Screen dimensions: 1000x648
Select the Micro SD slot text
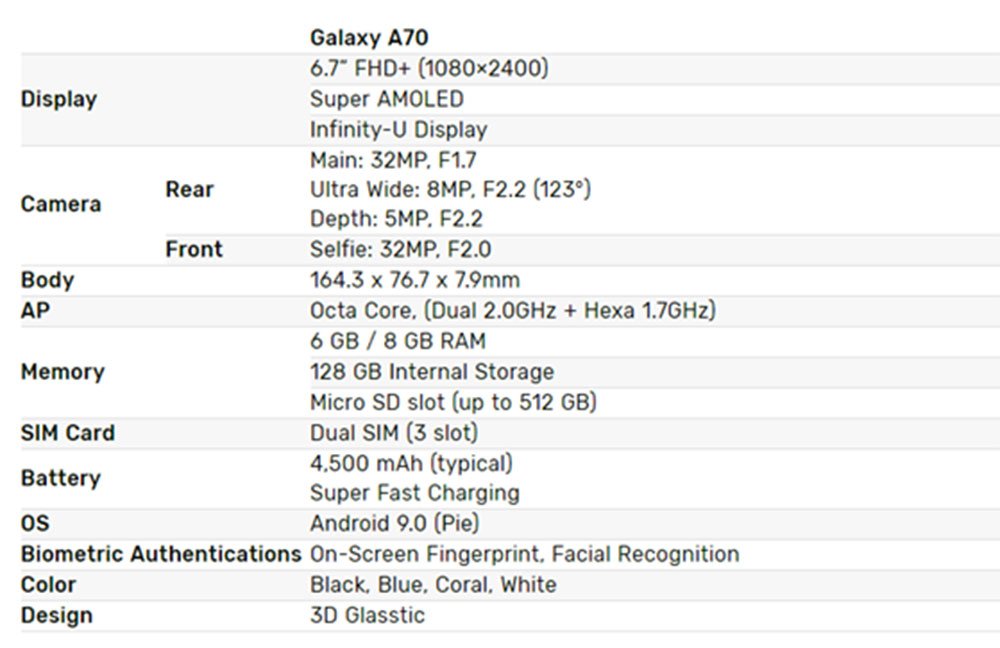point(453,402)
